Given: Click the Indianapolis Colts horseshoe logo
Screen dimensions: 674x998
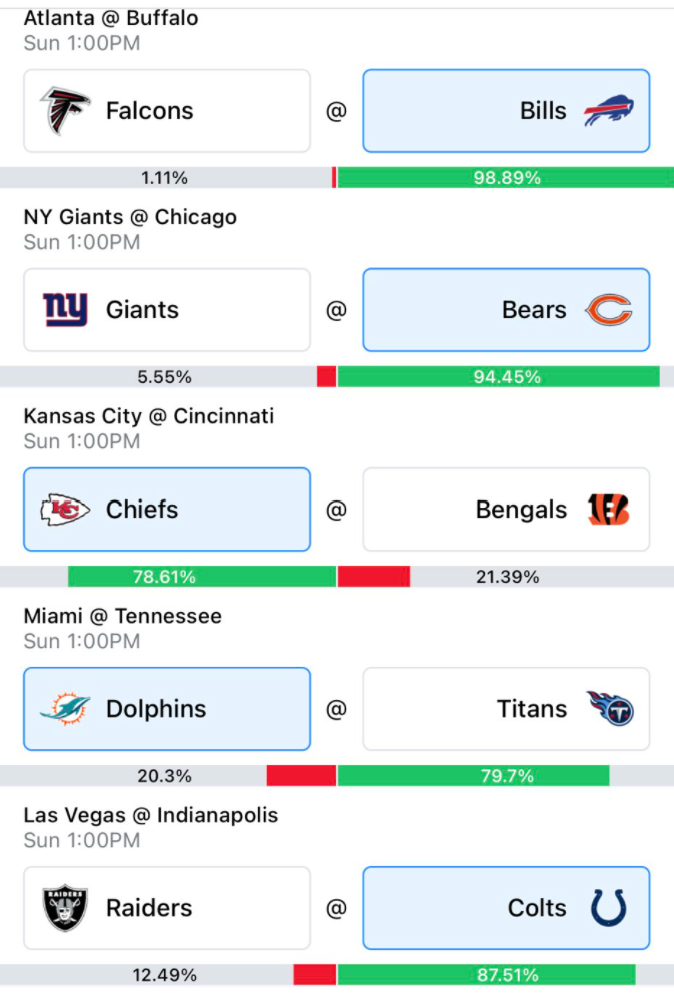Looking at the screenshot, I should pyautogui.click(x=608, y=908).
